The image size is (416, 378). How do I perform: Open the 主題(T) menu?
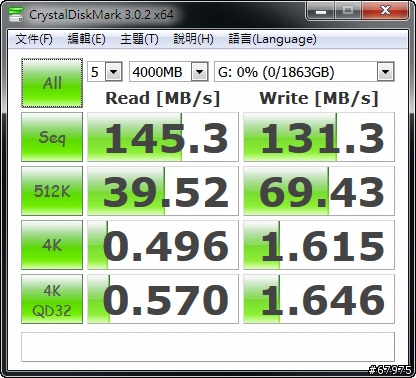pyautogui.click(x=139, y=39)
